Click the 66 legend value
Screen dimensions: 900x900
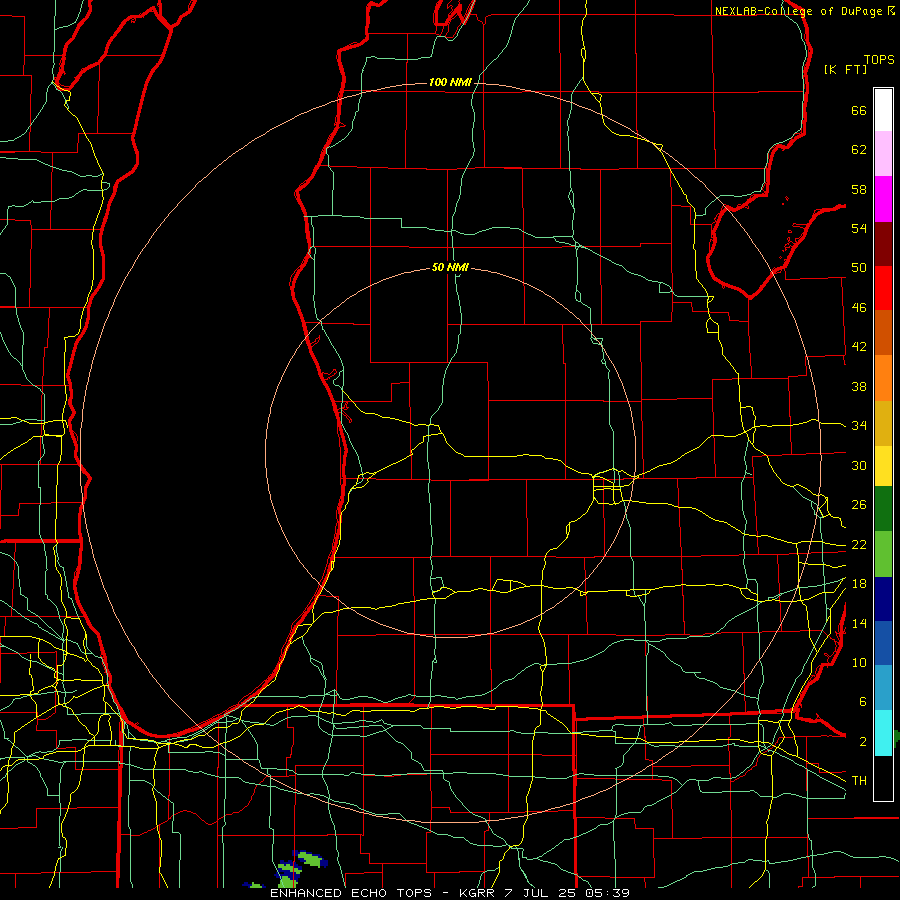point(859,110)
